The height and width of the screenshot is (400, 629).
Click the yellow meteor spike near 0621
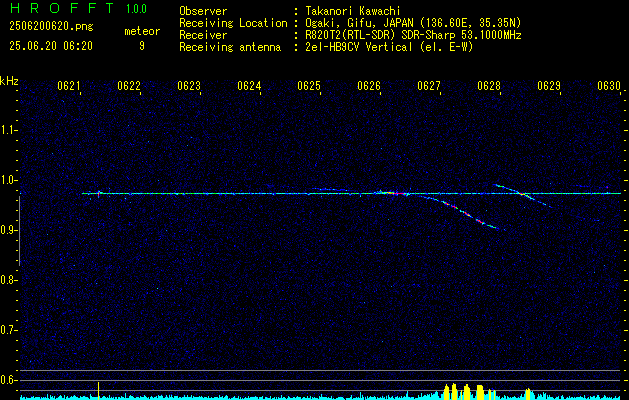coord(98,390)
